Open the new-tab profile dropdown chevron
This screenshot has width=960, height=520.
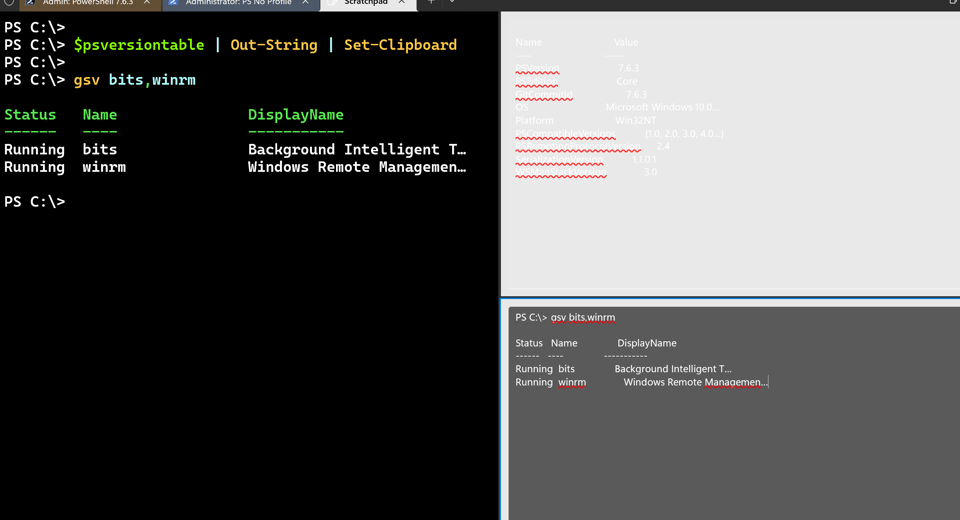(x=452, y=2)
